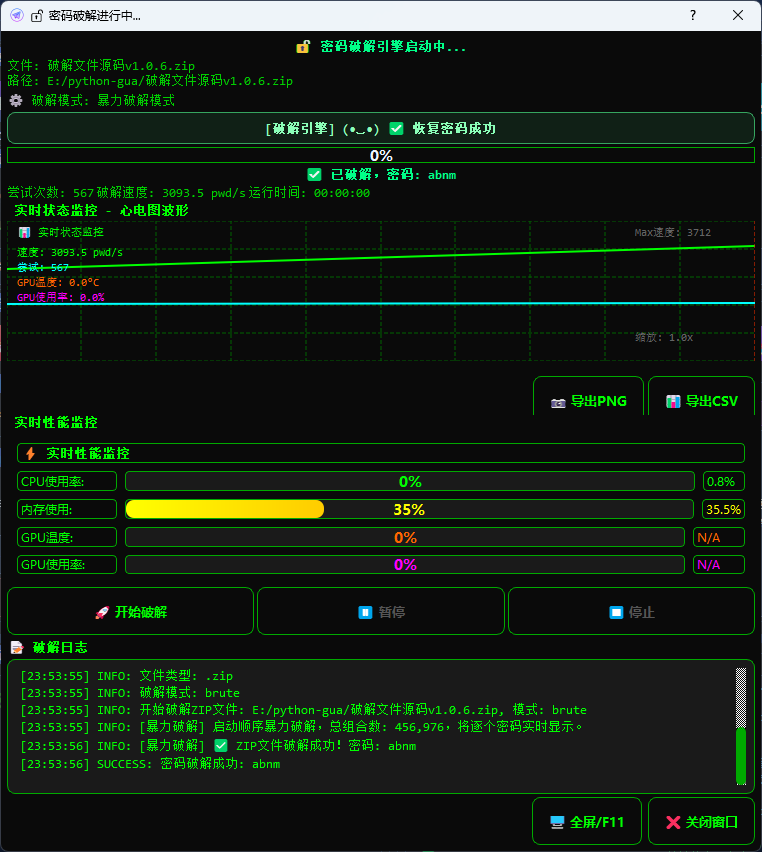Click the blue square icon on 停止

pos(616,612)
